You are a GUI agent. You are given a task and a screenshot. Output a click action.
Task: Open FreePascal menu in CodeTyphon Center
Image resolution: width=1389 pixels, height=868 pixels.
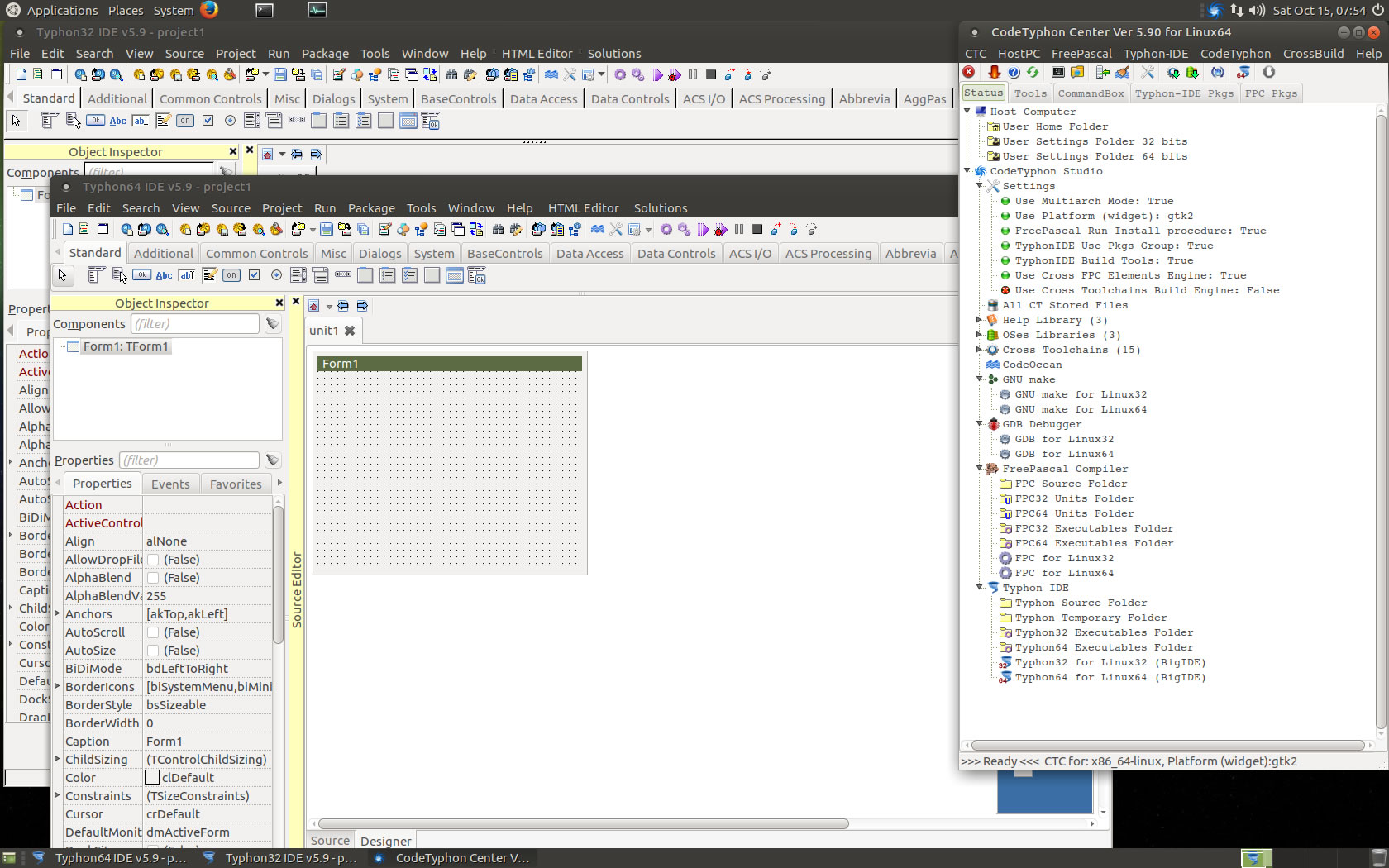pyautogui.click(x=1081, y=54)
